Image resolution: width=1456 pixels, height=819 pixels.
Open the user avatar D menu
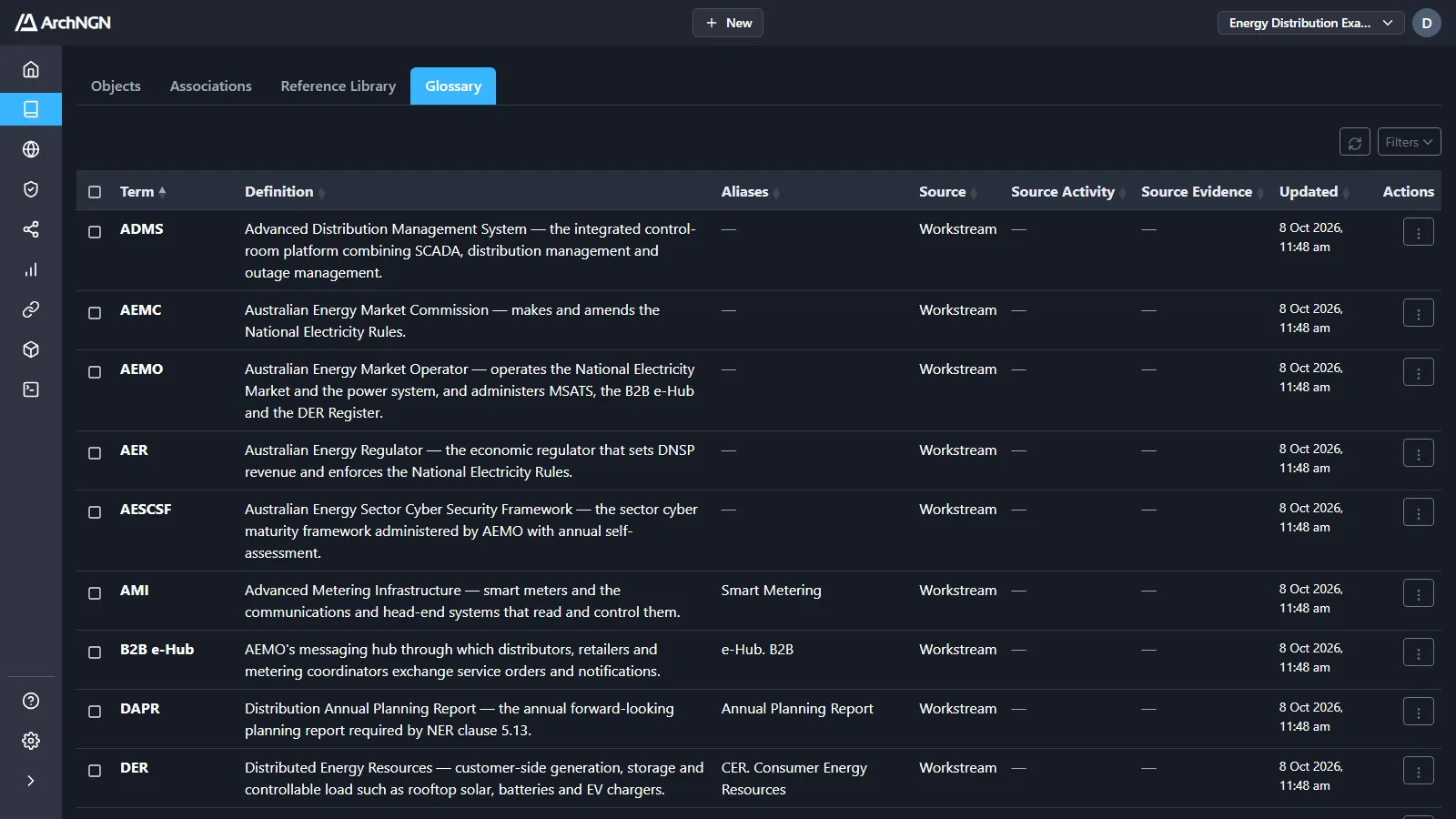pyautogui.click(x=1427, y=23)
